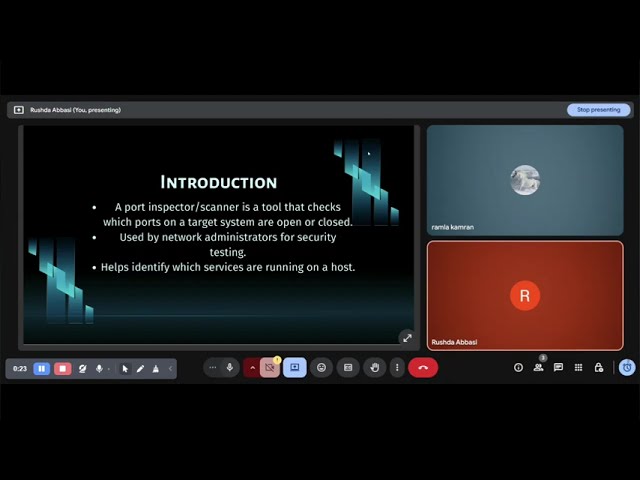Click 'Rushda Abbasi (You, presenting)' label
Screen dimensions: 640x480
click(x=76, y=110)
